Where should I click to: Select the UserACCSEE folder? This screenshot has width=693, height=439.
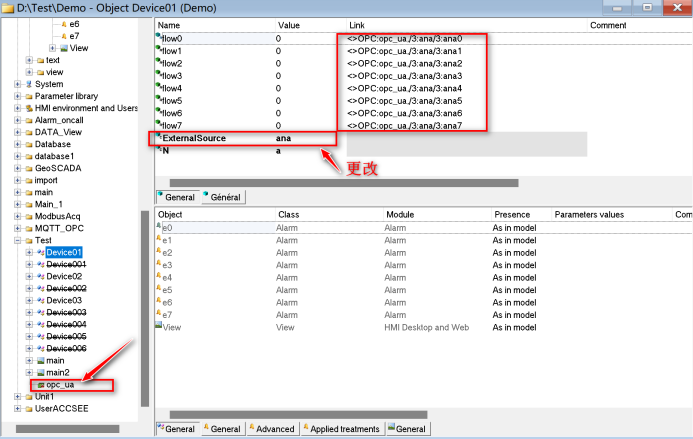(61, 409)
